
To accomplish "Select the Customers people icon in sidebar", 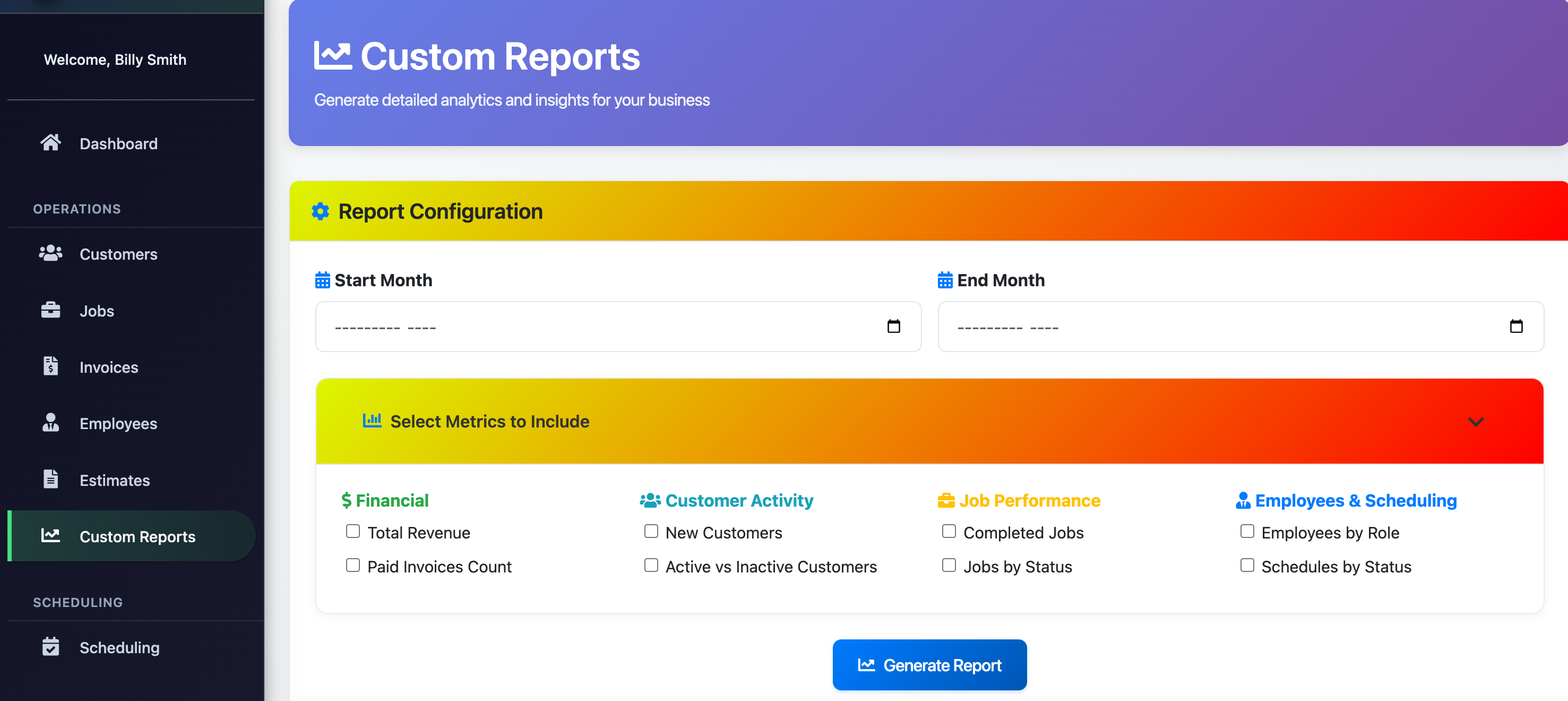I will [51, 253].
